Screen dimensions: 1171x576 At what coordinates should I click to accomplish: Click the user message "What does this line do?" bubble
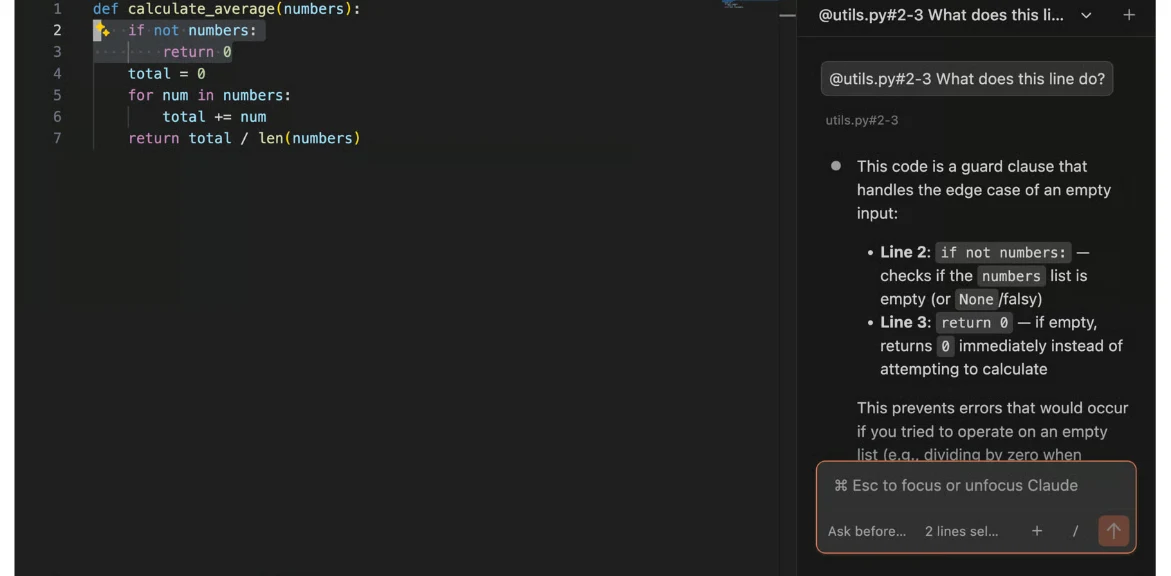tap(967, 78)
